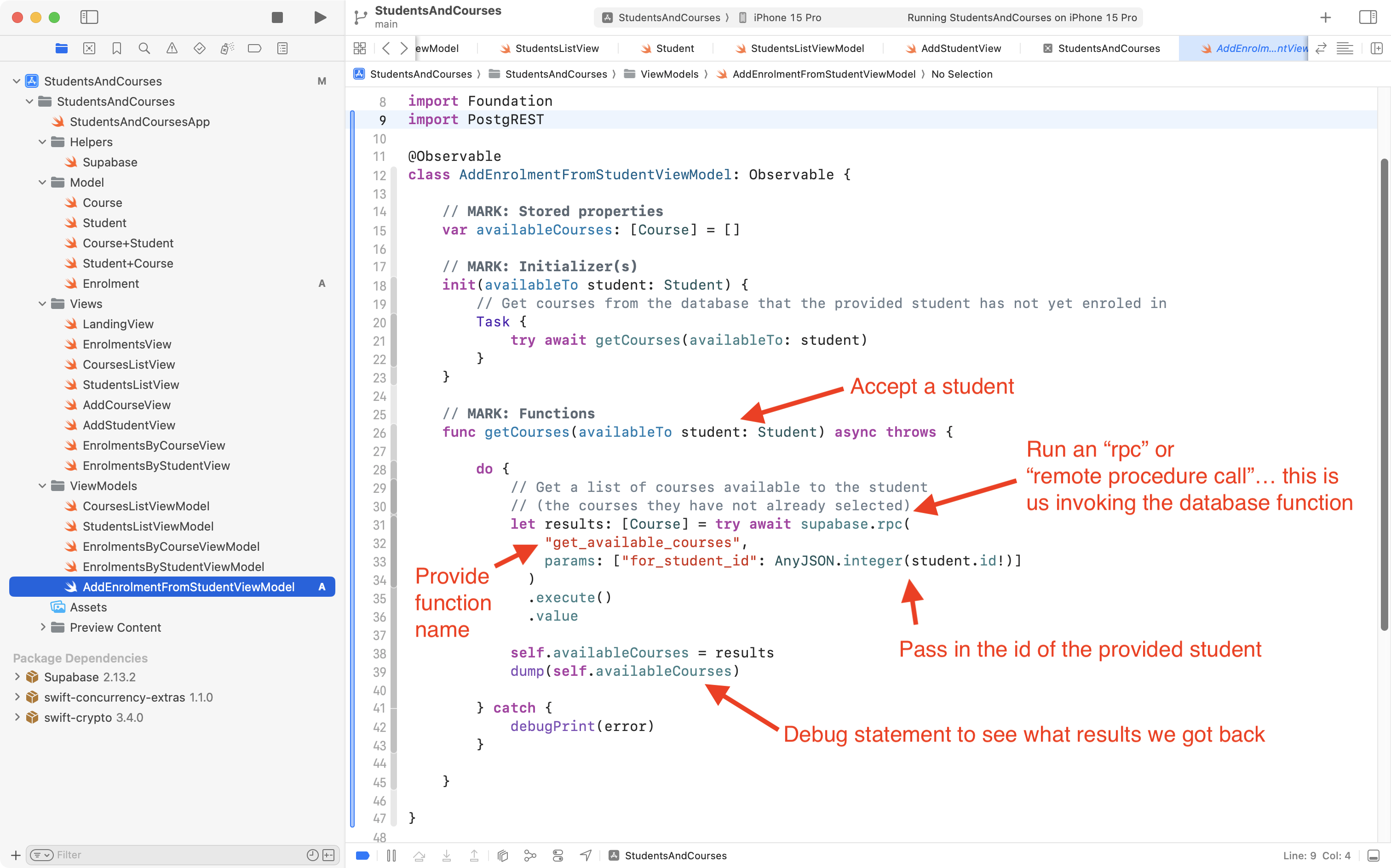Select iPhone 15 Pro run destination
The height and width of the screenshot is (868, 1391).
tap(786, 17)
